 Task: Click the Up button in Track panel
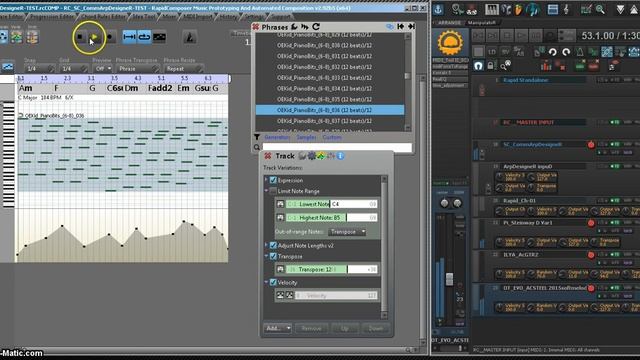coord(344,328)
